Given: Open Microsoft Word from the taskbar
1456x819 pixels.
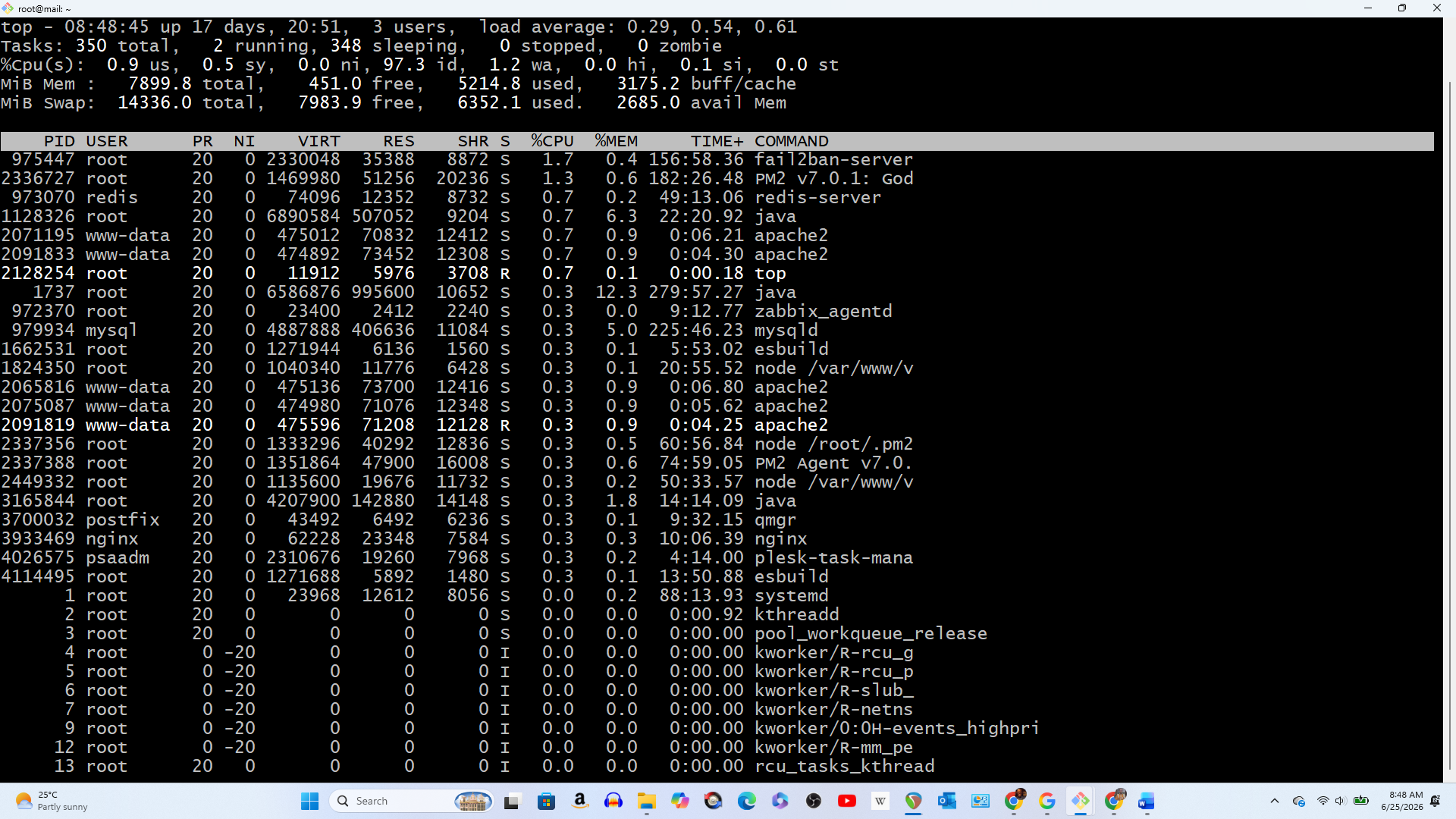Looking at the screenshot, I should point(1147,801).
